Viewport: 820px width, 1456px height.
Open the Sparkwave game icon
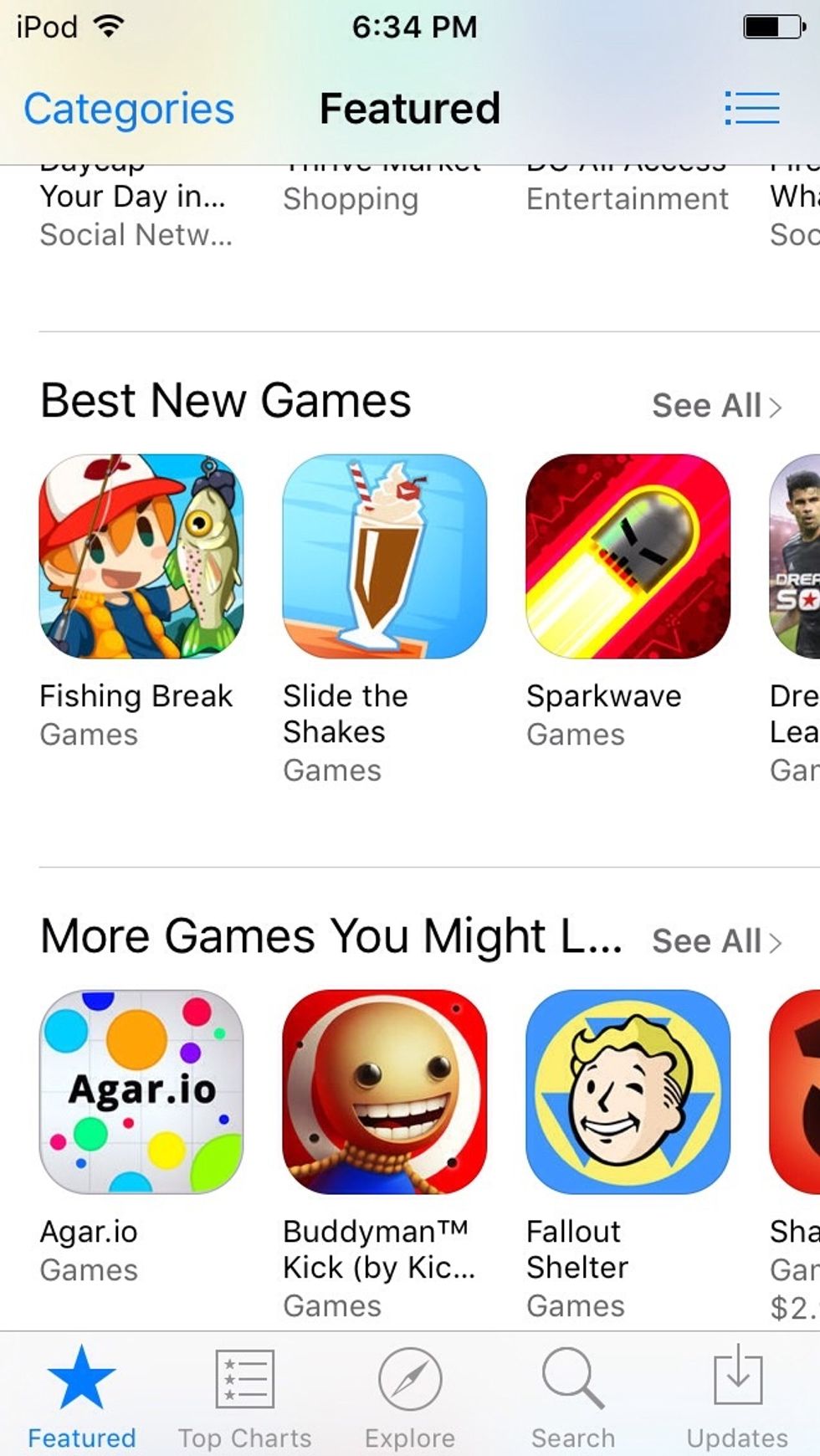coord(628,556)
